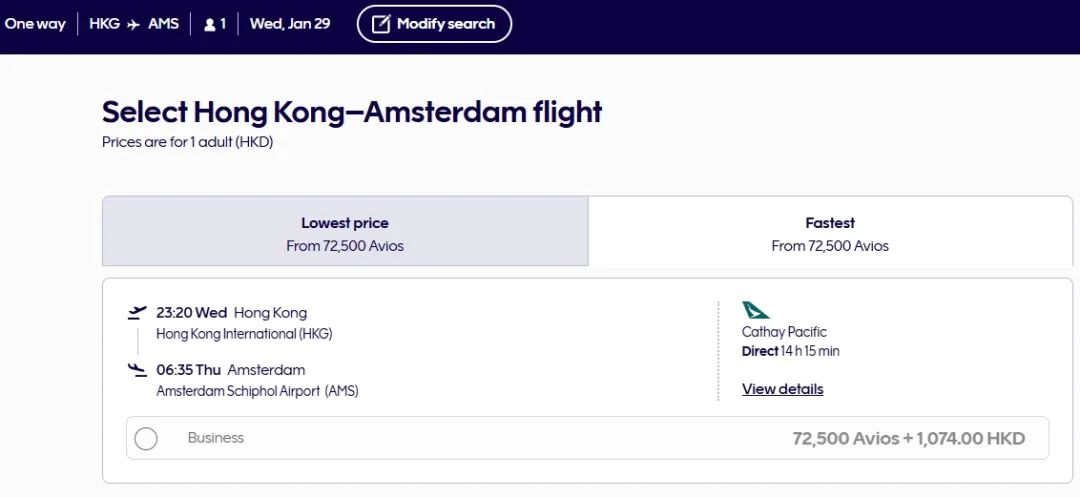Click the HKG origin code in header
Image resolution: width=1080 pixels, height=497 pixels.
point(104,24)
